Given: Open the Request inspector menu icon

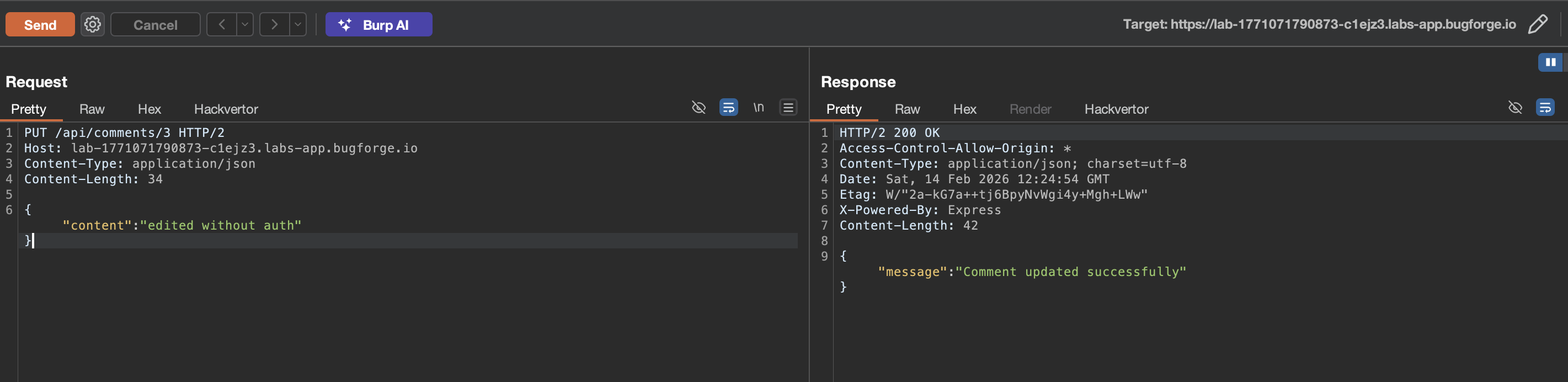Looking at the screenshot, I should [x=788, y=108].
